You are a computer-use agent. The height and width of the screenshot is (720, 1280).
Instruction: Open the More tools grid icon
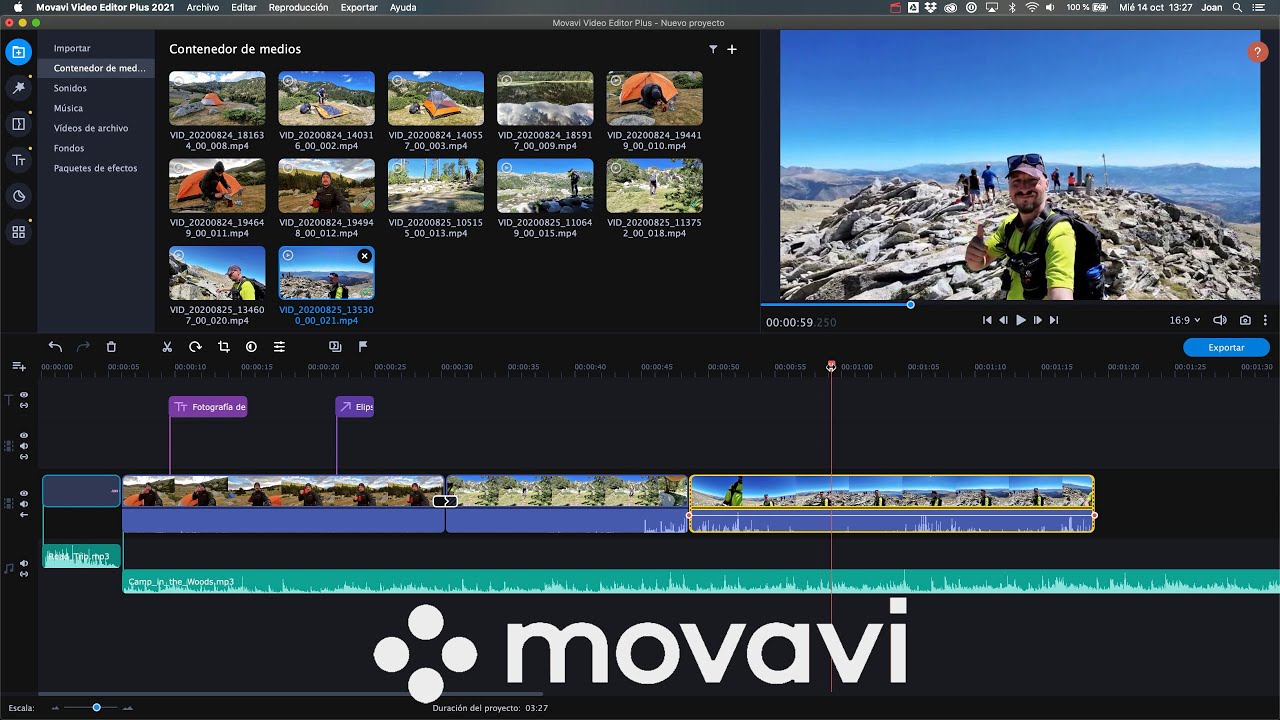coord(18,232)
